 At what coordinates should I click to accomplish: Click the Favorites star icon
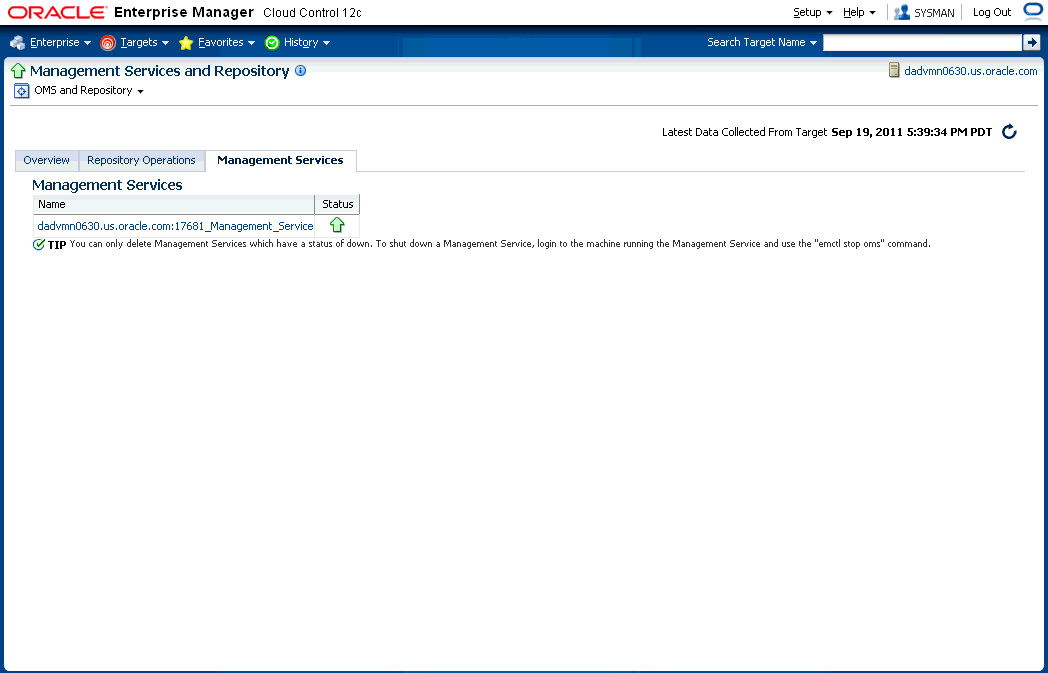(186, 43)
